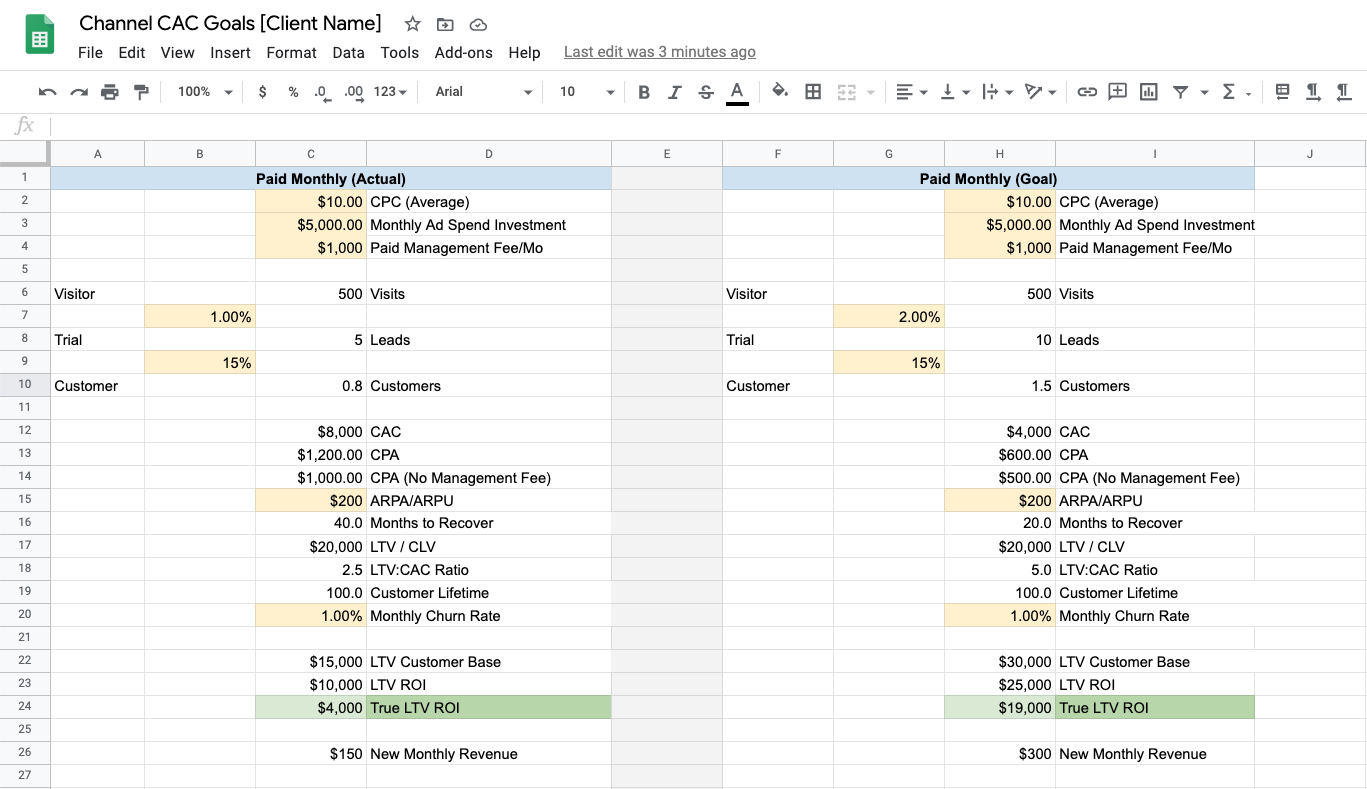
Task: Open the Add-ons menu
Action: tap(463, 53)
